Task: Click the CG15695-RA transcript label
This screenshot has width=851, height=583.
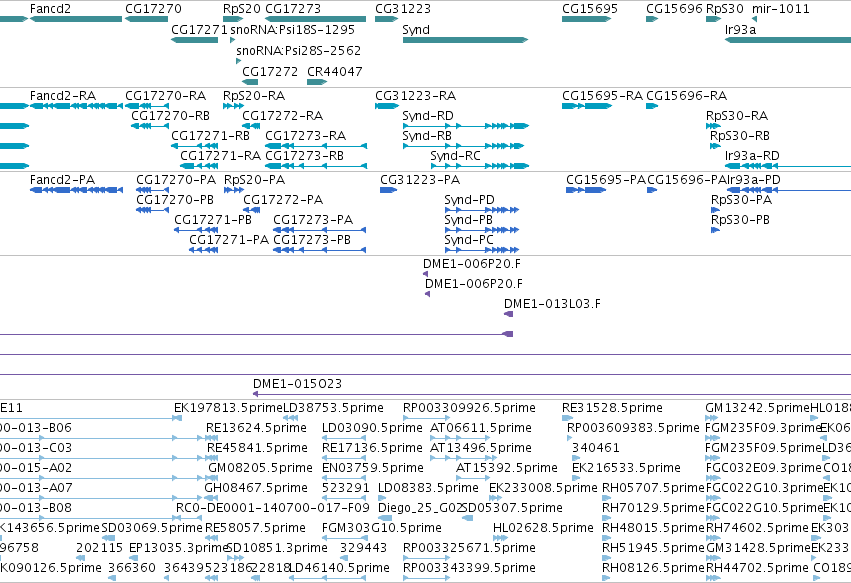Action: tap(602, 96)
